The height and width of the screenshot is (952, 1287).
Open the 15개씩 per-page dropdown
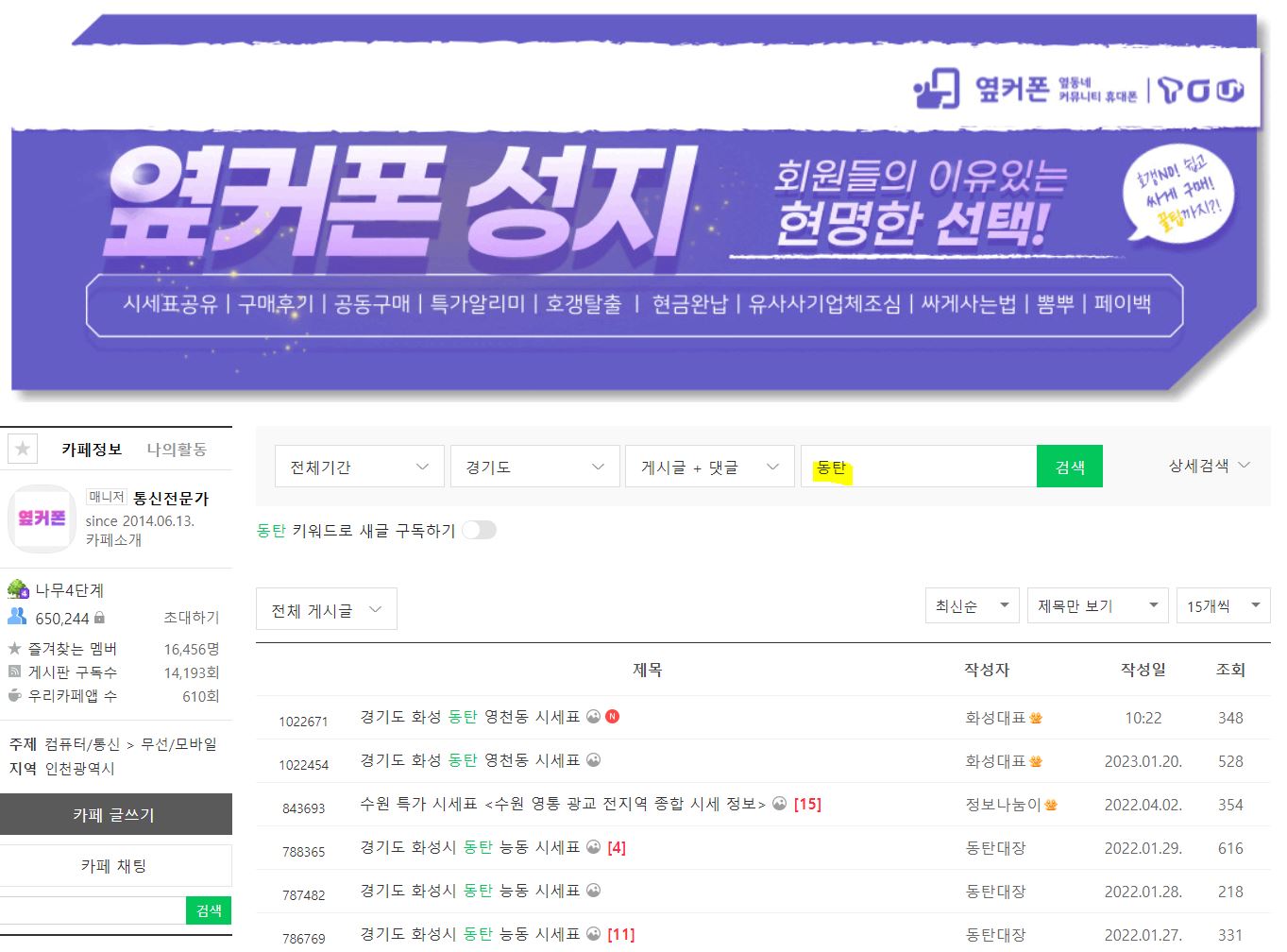(x=1224, y=605)
